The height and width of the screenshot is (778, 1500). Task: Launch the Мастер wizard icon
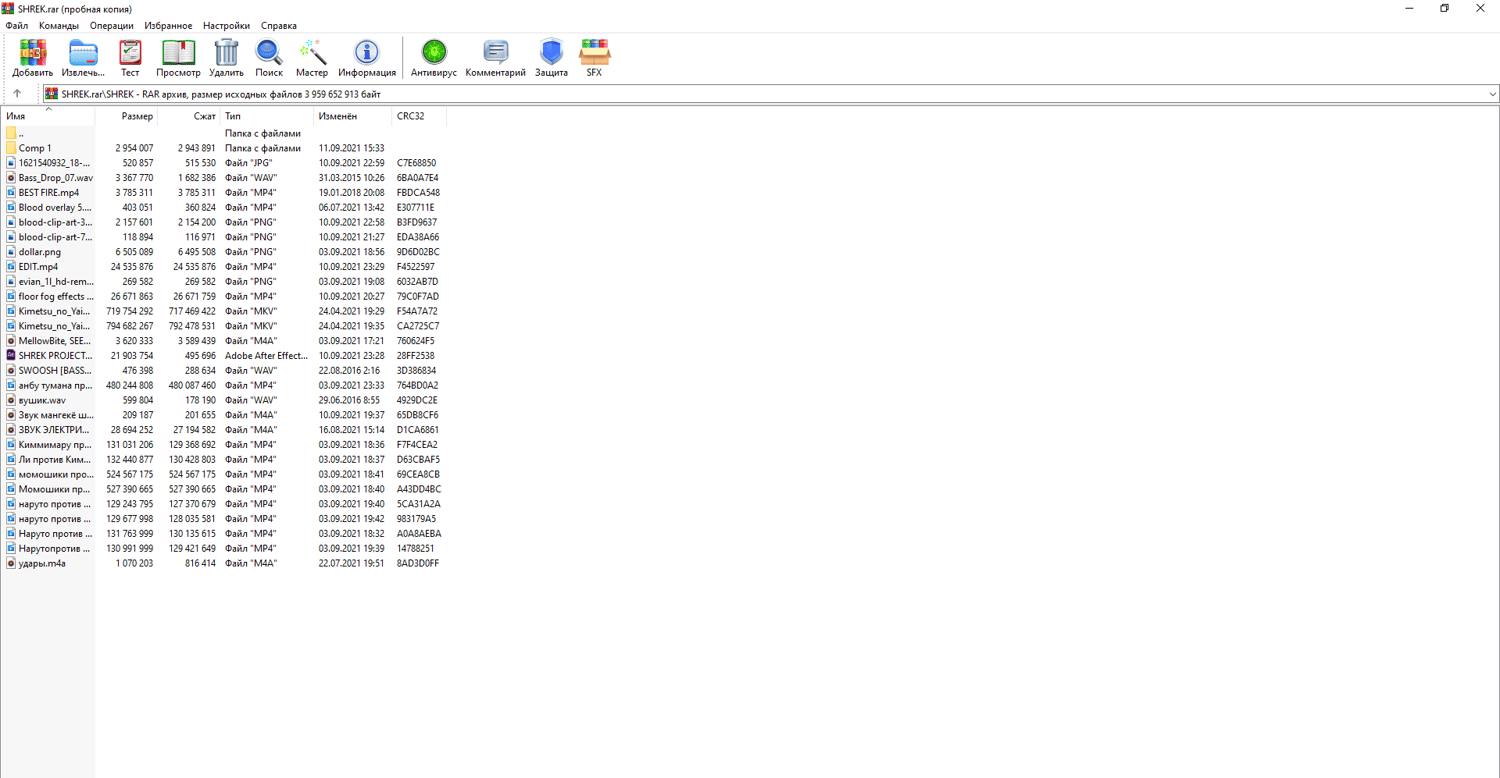tap(312, 52)
